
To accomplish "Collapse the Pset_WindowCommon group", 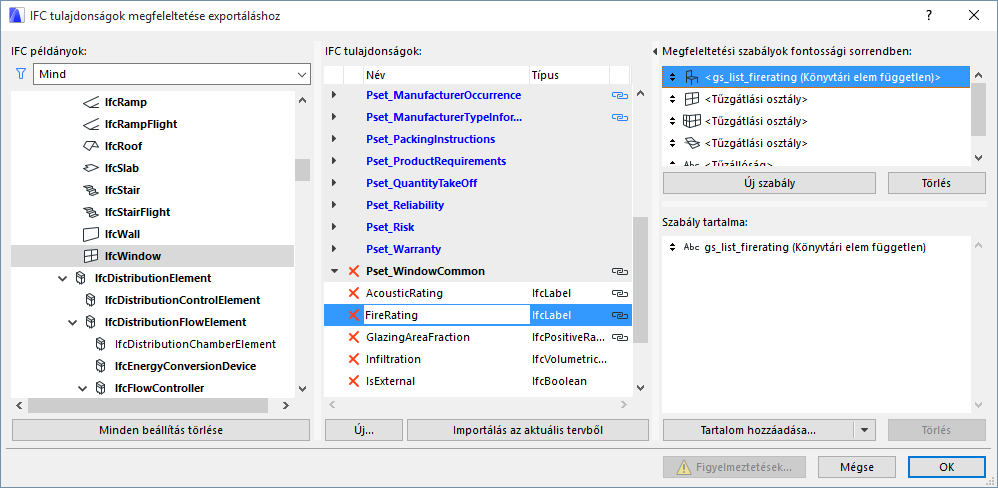I will [334, 271].
